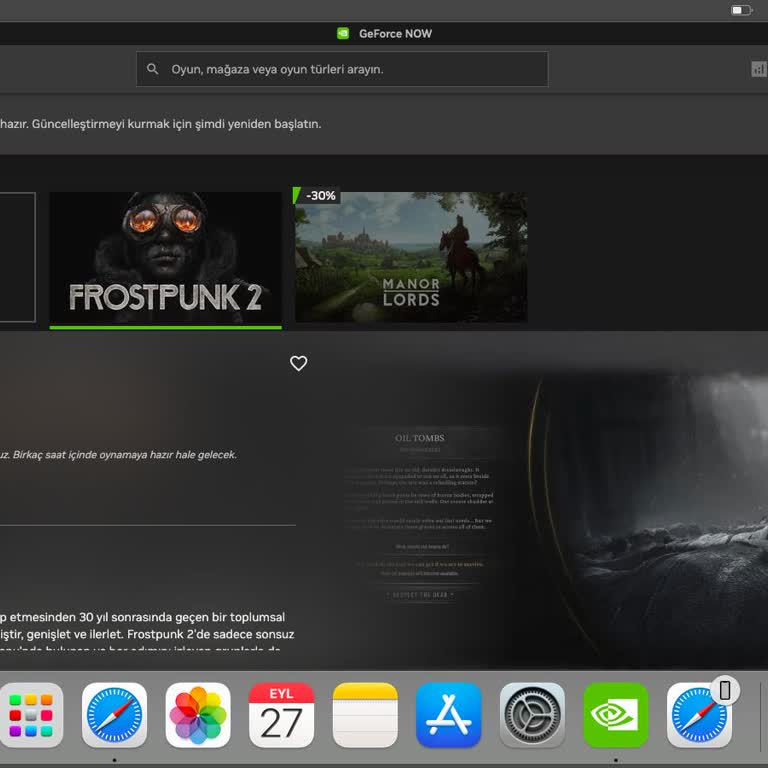Click the GeForce NOW window title
The height and width of the screenshot is (768, 768).
[x=395, y=34]
